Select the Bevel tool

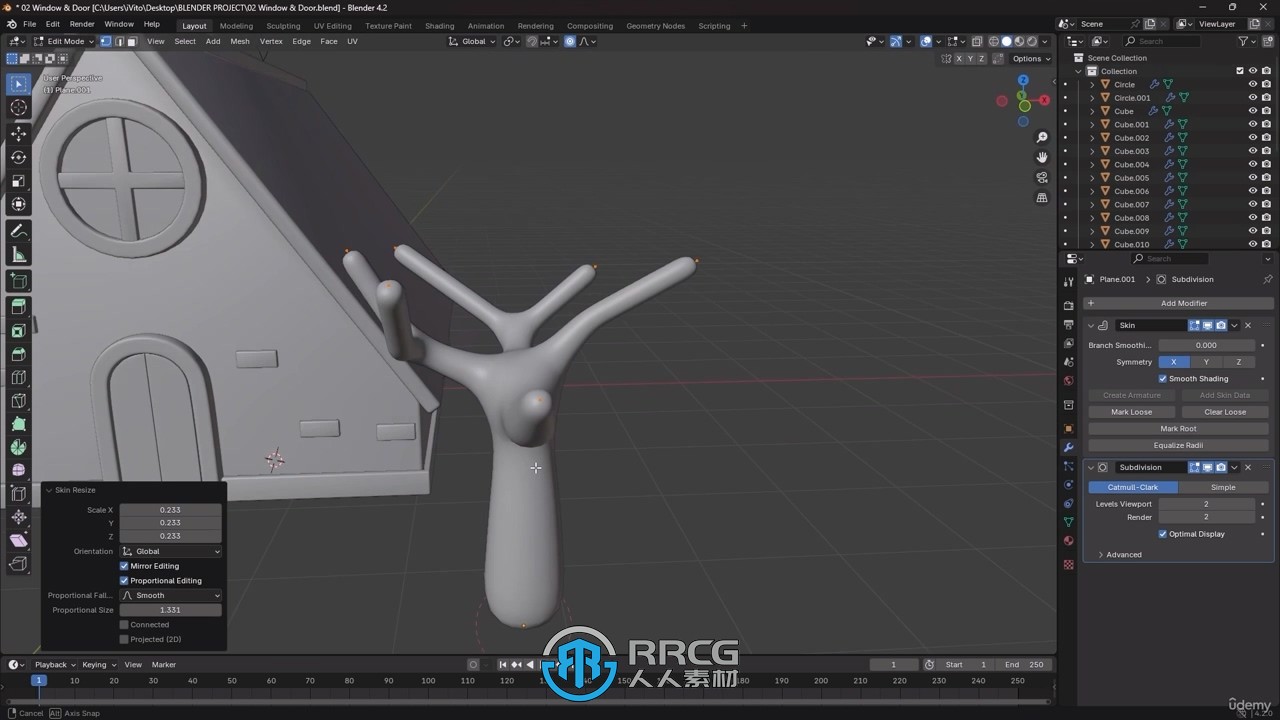click(18, 354)
